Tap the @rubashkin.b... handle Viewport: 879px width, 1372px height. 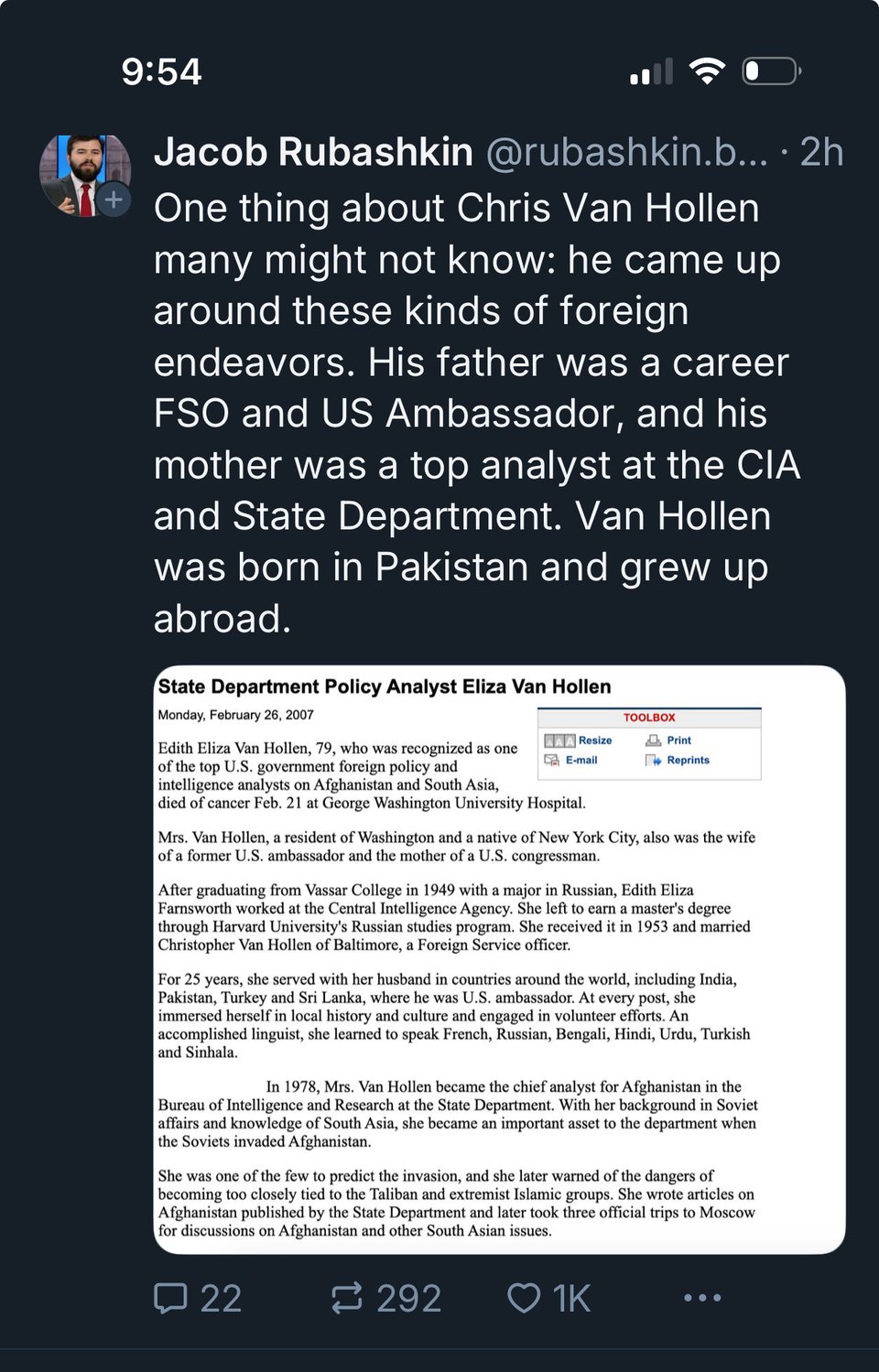pyautogui.click(x=626, y=152)
